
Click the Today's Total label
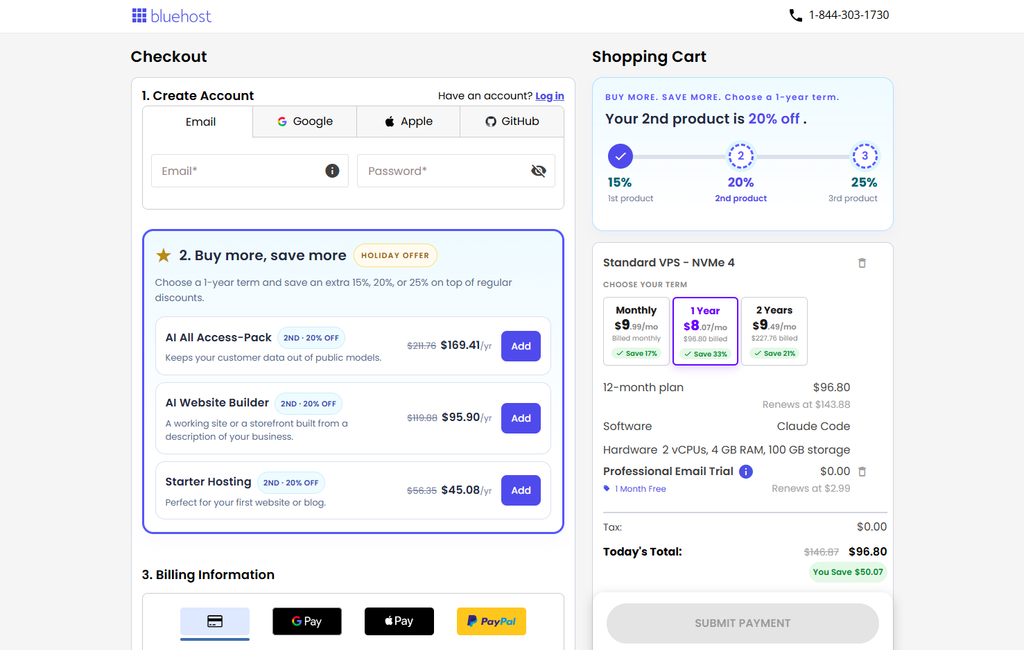[642, 551]
